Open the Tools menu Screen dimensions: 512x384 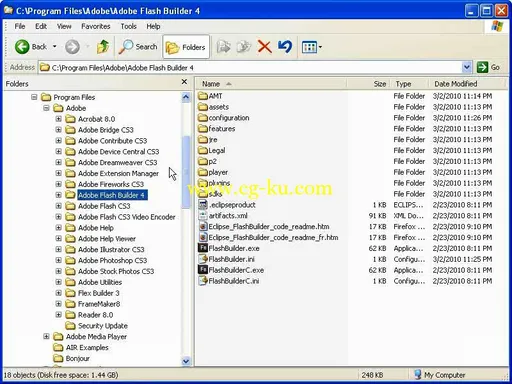(128, 26)
